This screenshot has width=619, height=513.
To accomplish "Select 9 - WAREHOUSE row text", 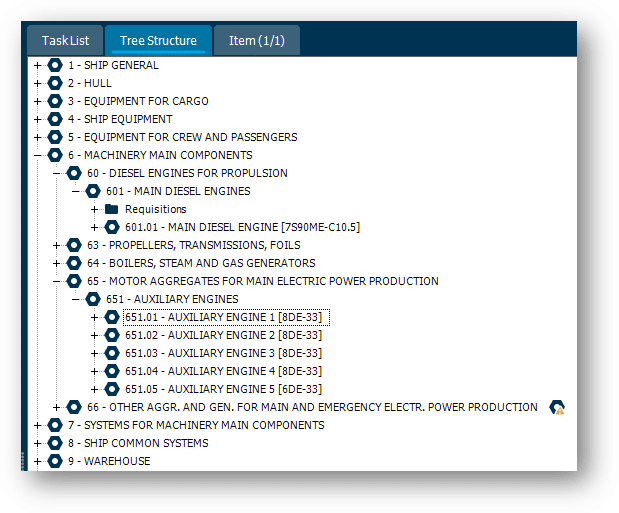I will [x=109, y=461].
